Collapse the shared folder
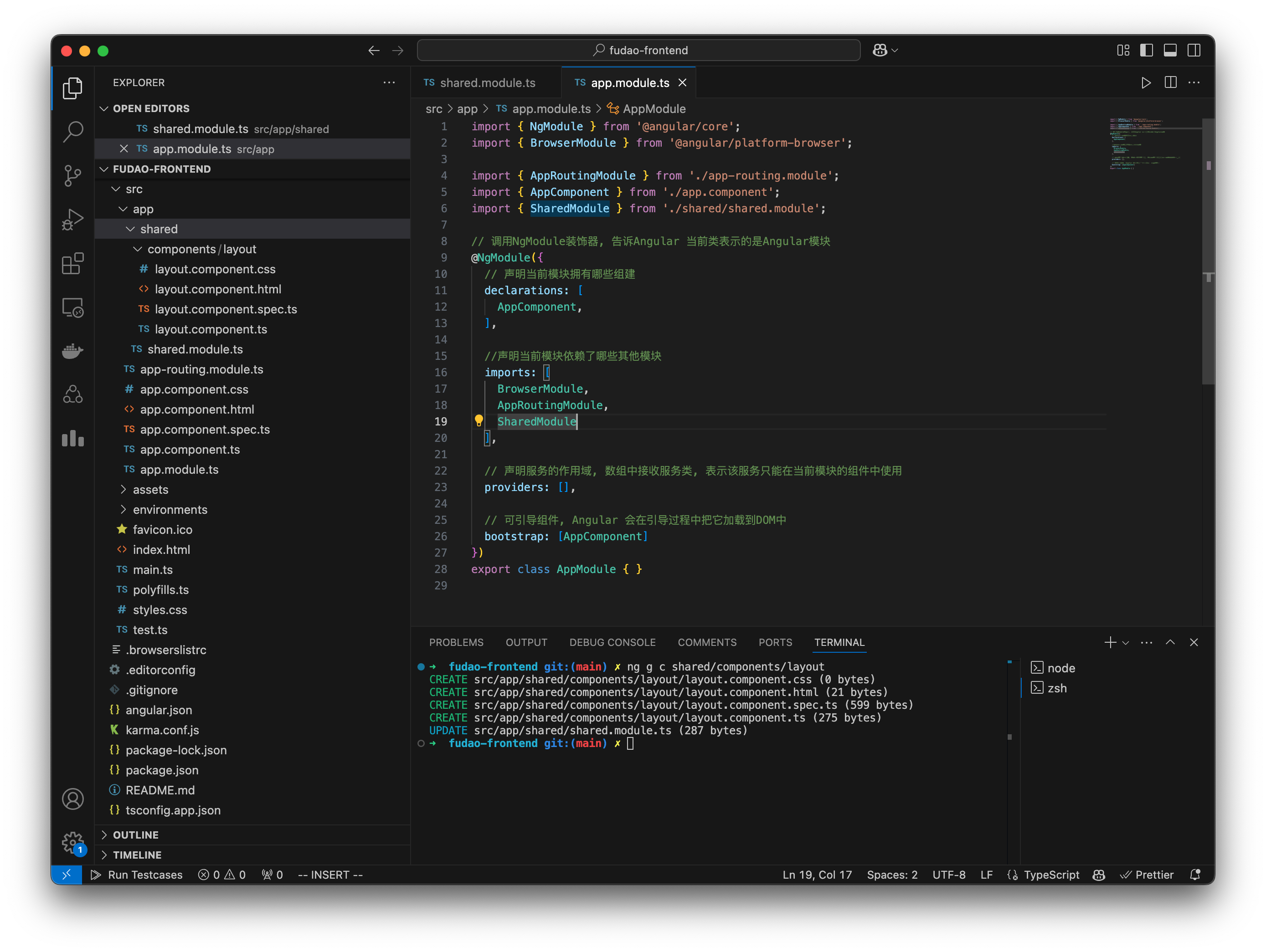1266x952 pixels. (x=252, y=229)
